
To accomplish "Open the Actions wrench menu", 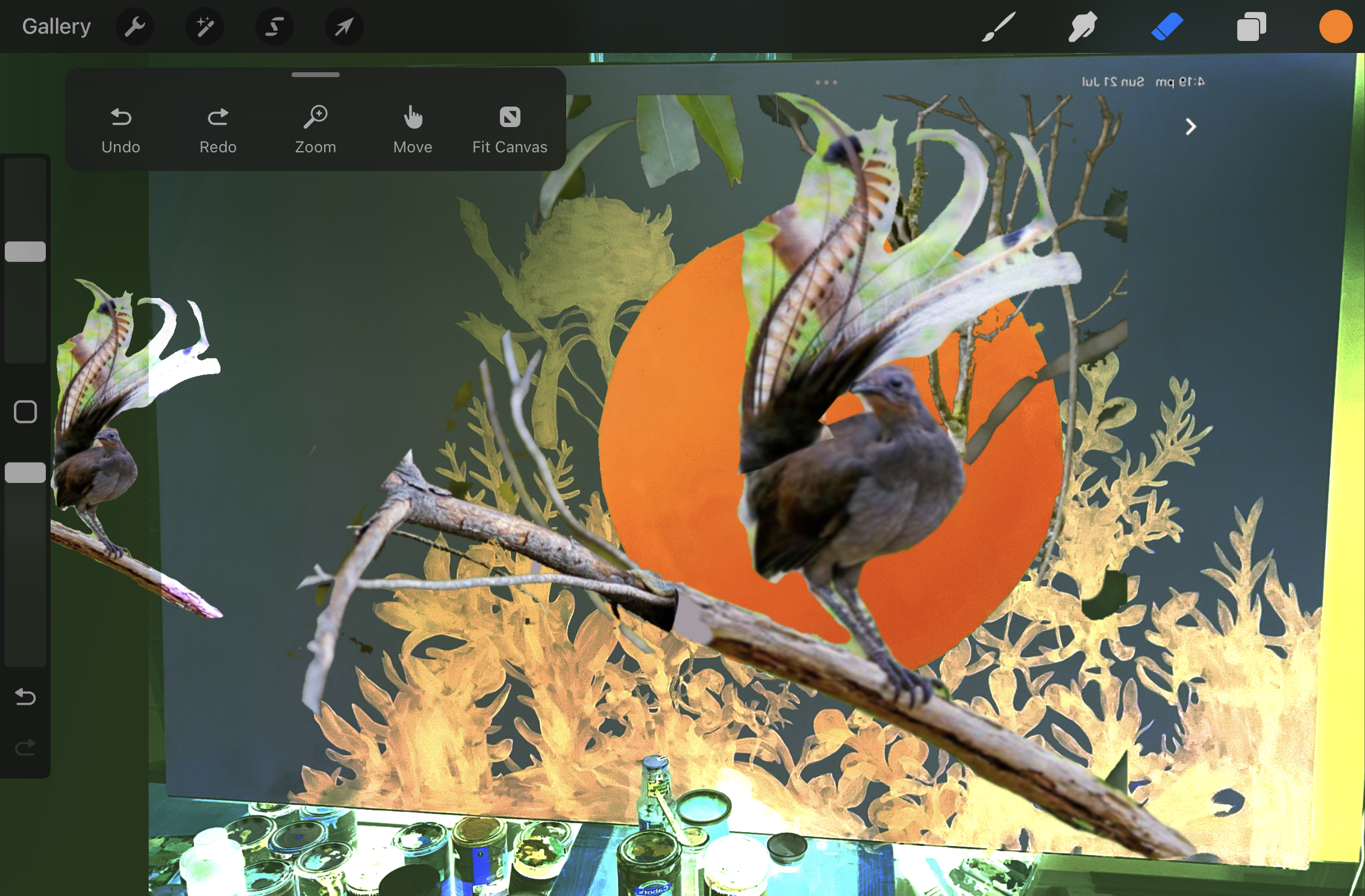I will tap(135, 26).
